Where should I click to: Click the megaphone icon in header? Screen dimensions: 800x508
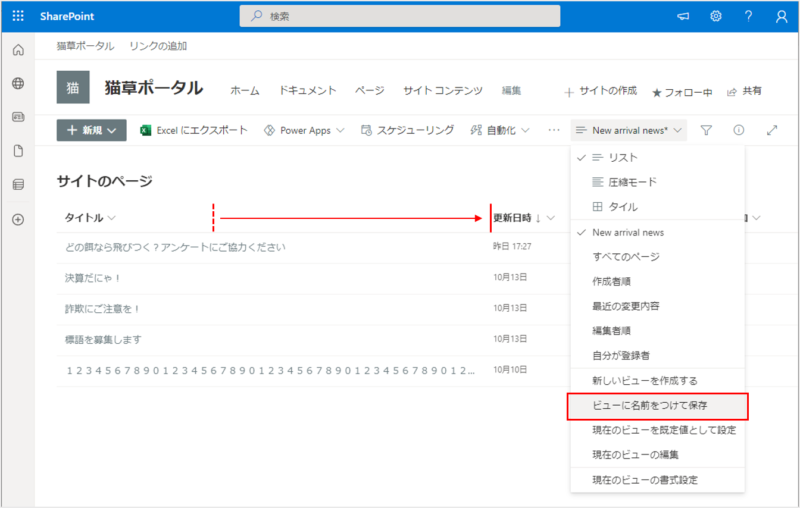684,17
